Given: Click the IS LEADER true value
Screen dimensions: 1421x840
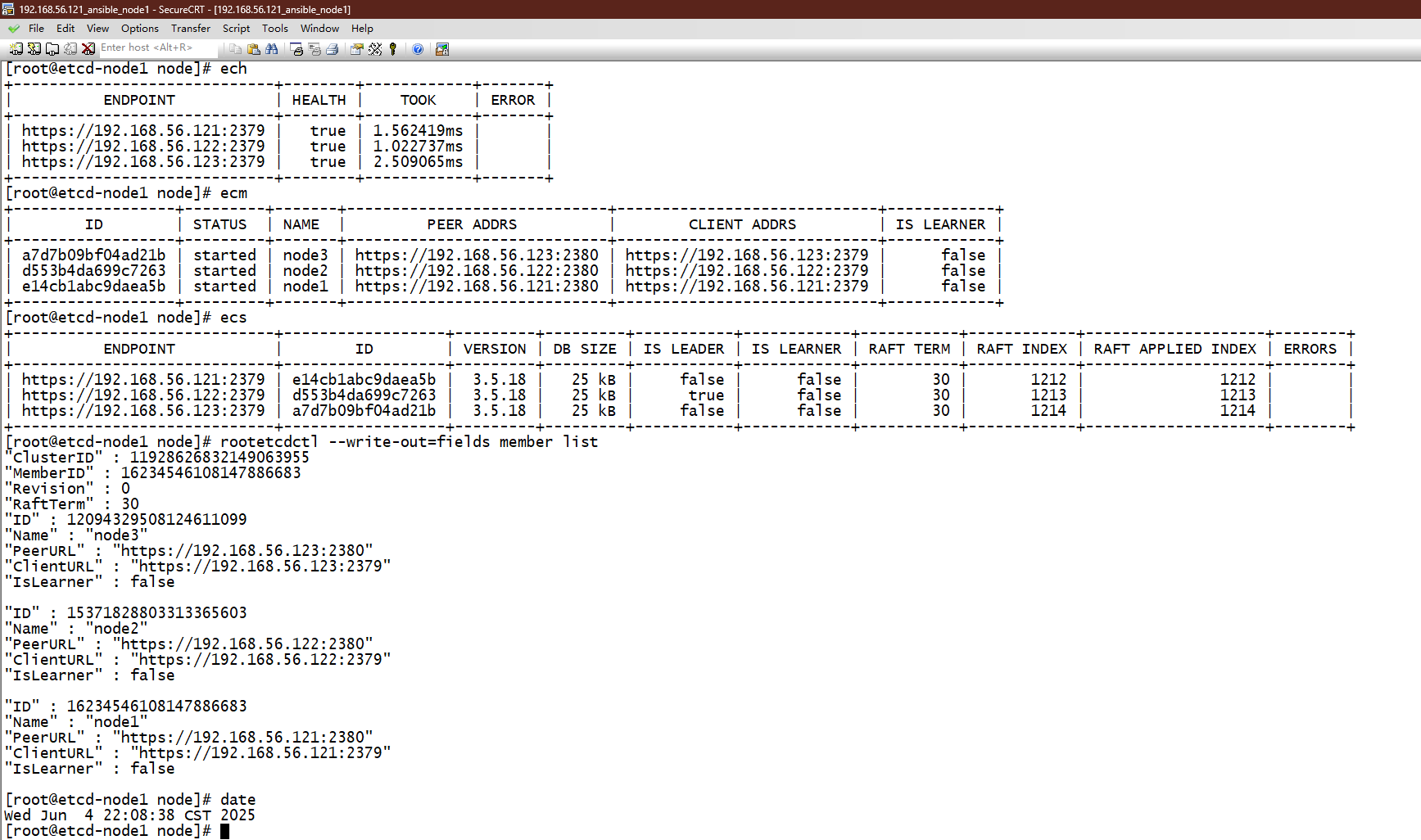Looking at the screenshot, I should click(x=706, y=395).
